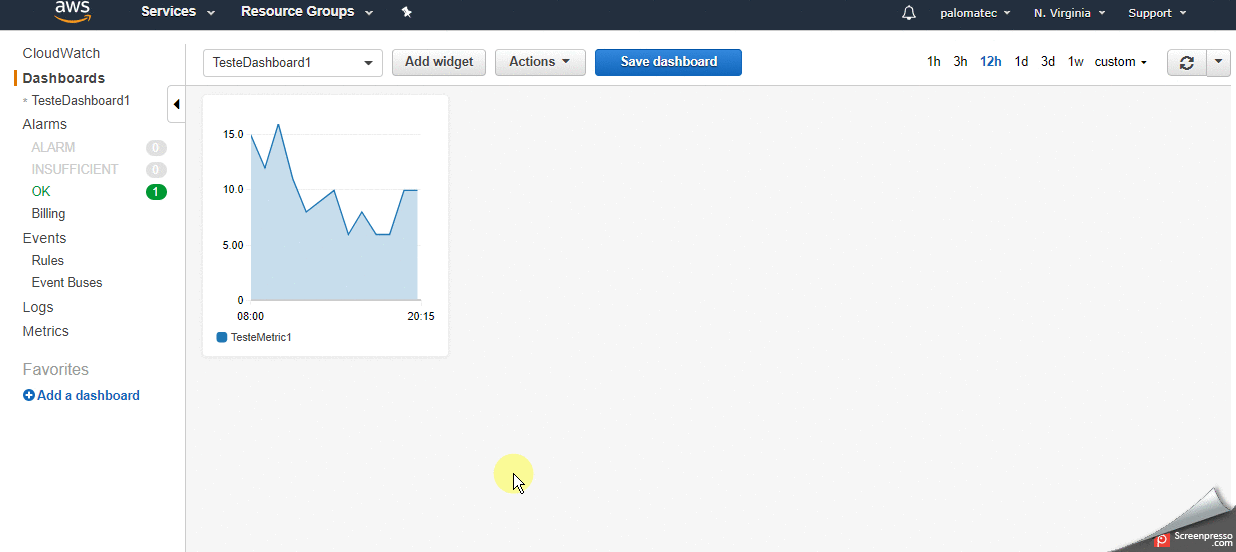The image size is (1236, 552).
Task: Click the green OK count badge
Action: pos(156,192)
